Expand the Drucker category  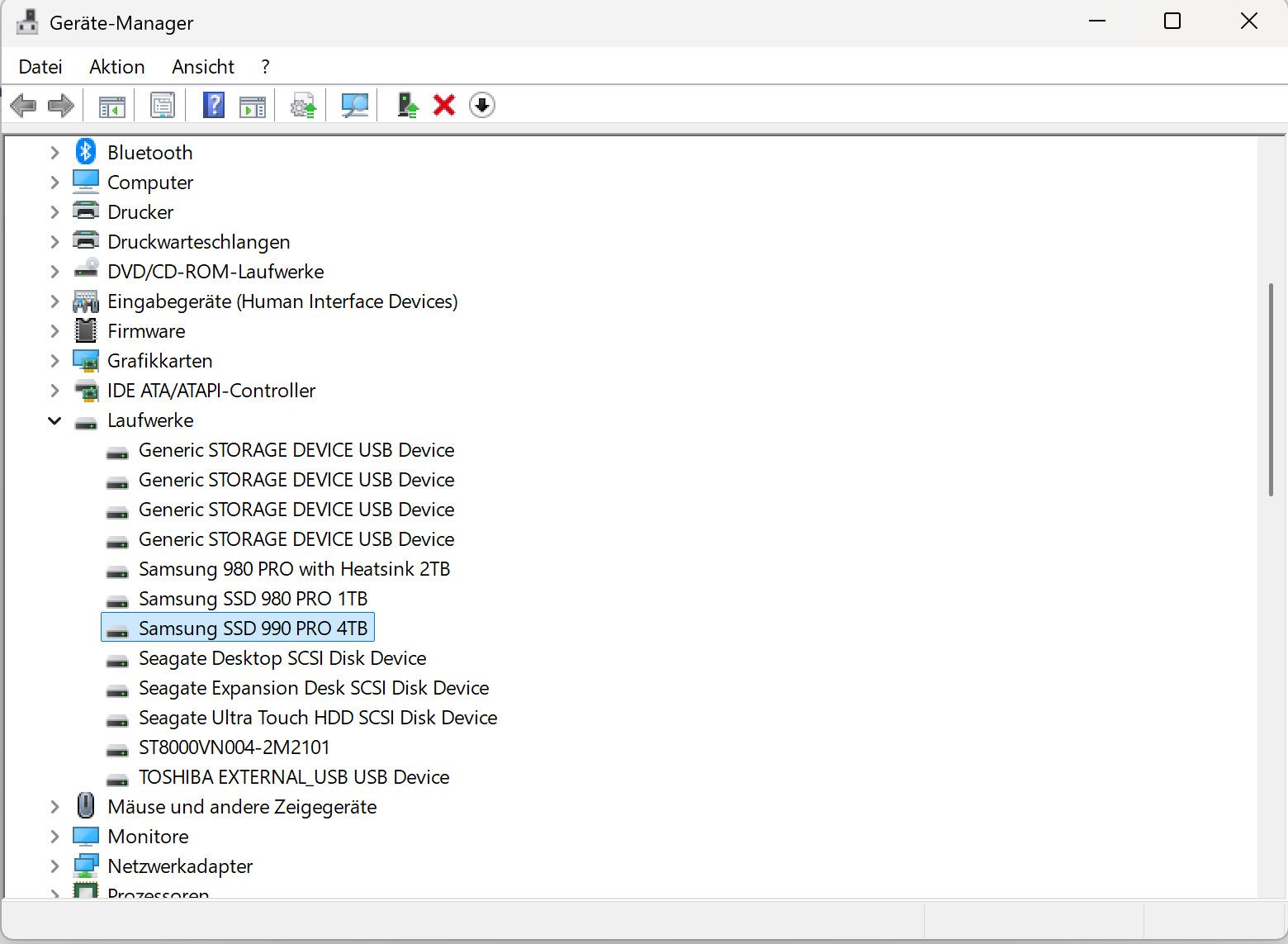click(x=54, y=212)
